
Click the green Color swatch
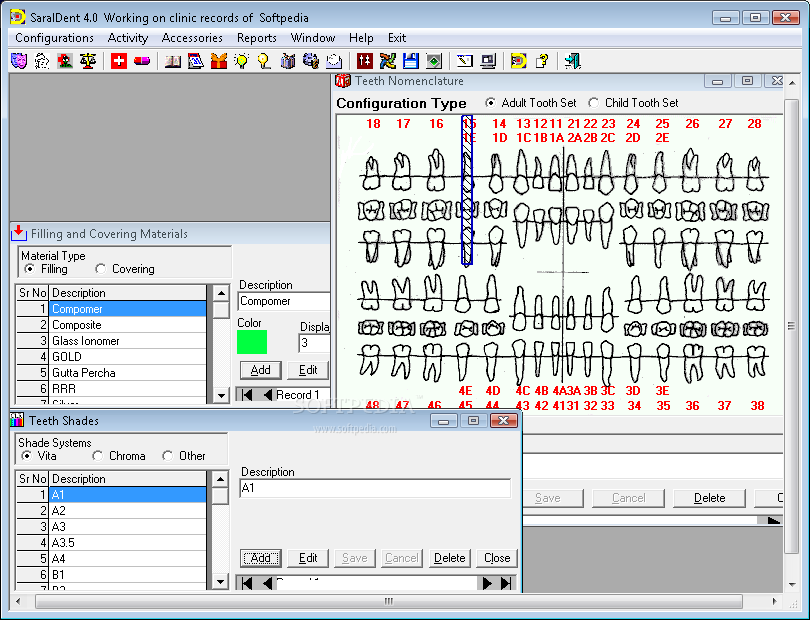(252, 342)
